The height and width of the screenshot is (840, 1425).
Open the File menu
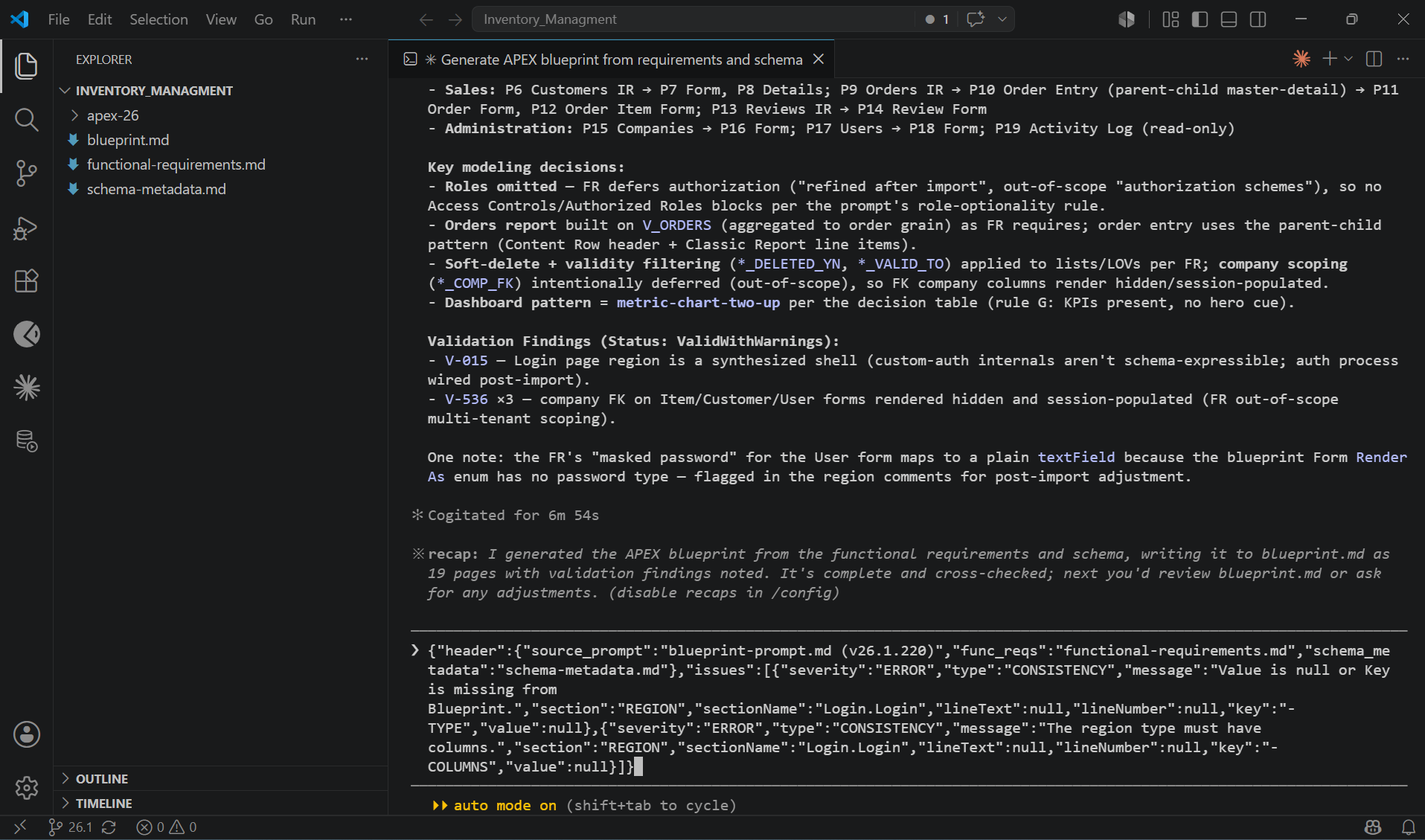tap(59, 19)
